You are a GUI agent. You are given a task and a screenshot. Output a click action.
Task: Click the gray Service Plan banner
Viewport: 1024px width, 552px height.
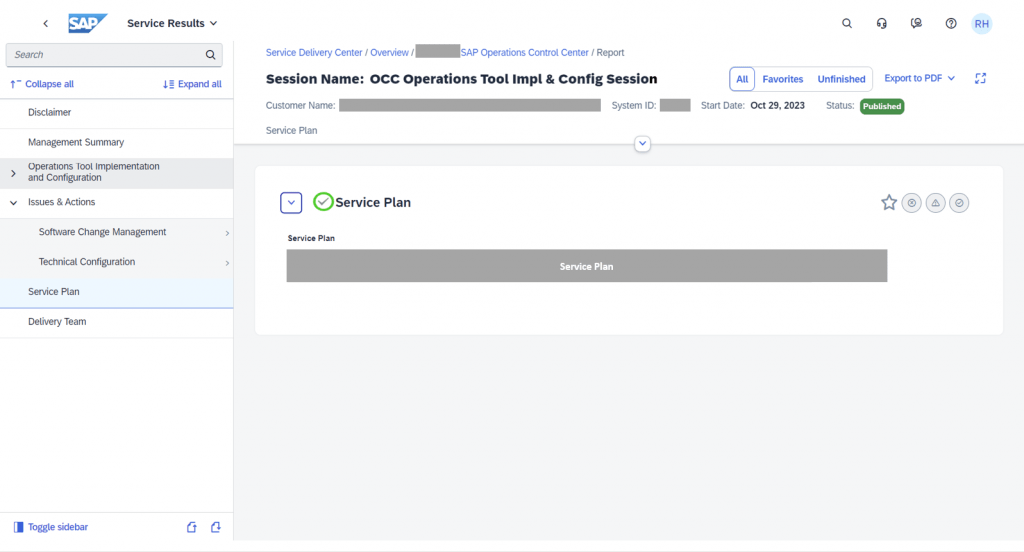[586, 266]
